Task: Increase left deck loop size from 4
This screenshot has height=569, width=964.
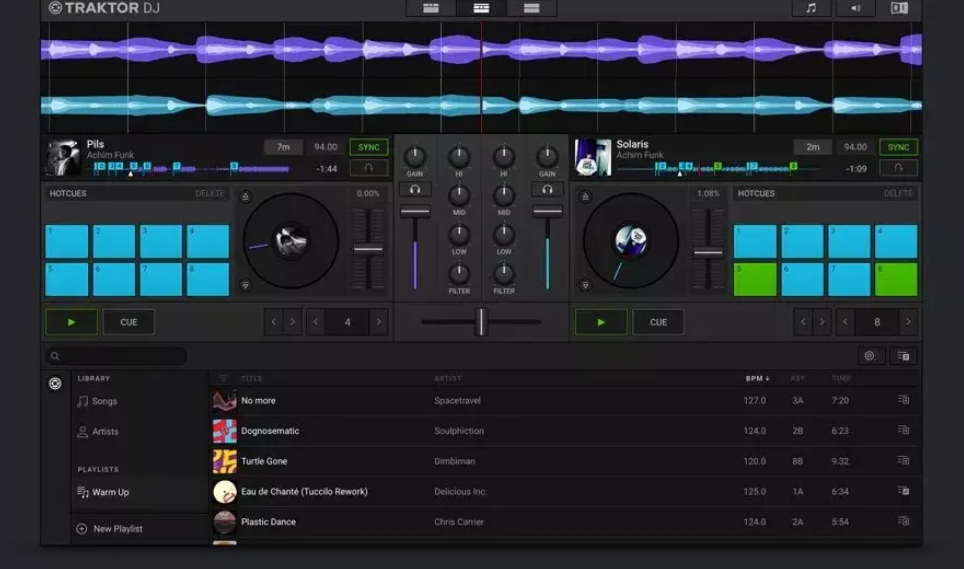Action: (379, 322)
